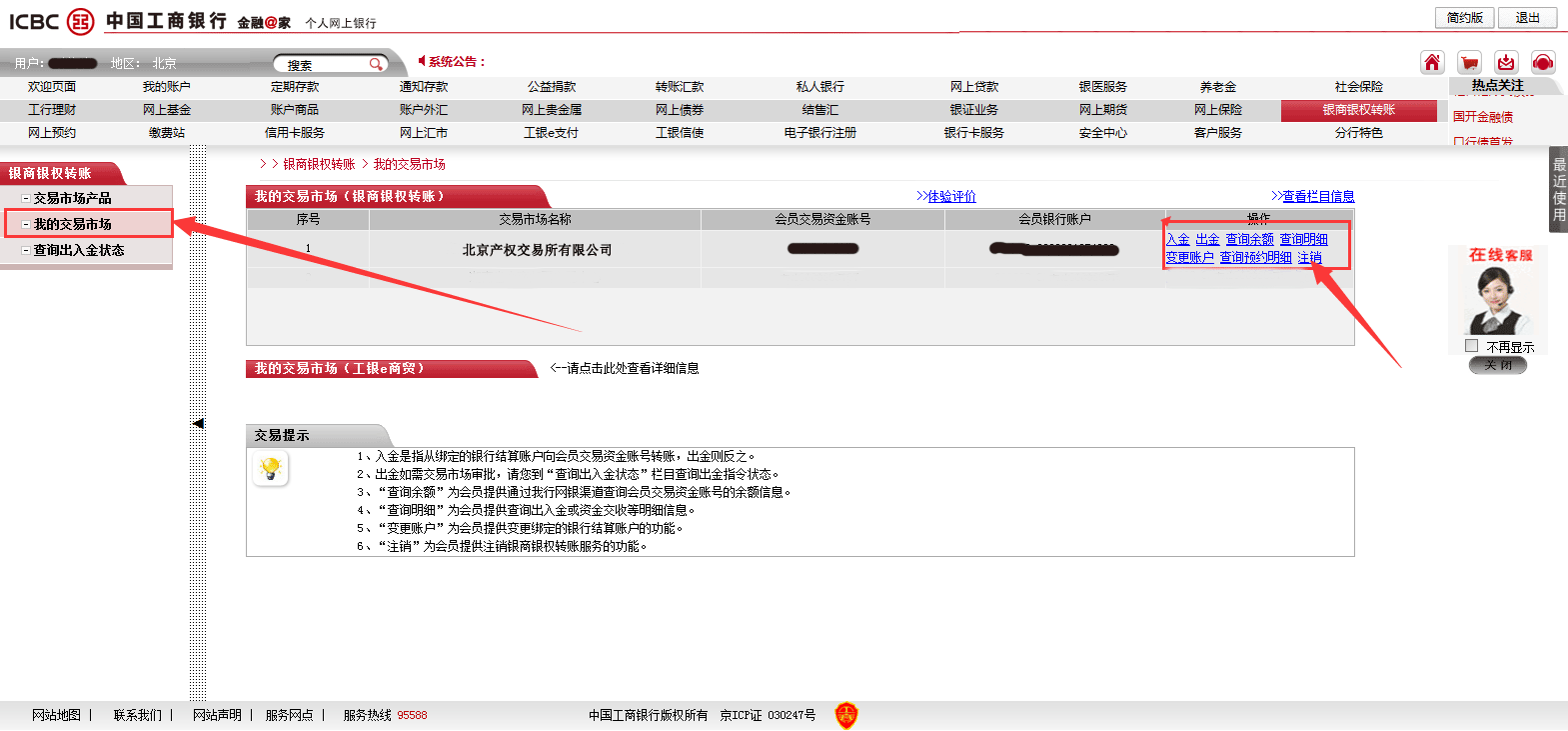Open the 账户外汇 menu
The height and width of the screenshot is (731, 1568).
click(424, 110)
